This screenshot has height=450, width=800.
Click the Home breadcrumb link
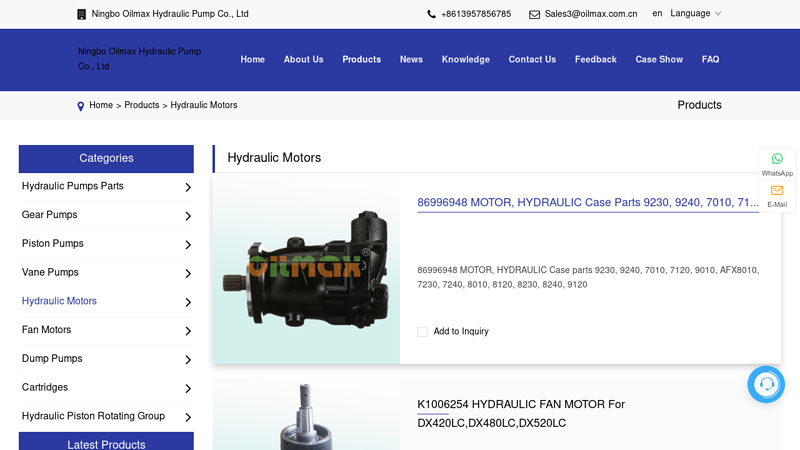click(101, 105)
